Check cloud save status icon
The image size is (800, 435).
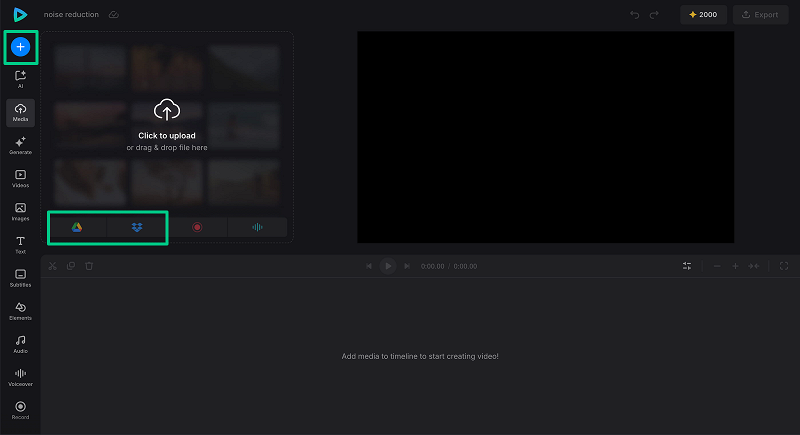click(x=114, y=15)
